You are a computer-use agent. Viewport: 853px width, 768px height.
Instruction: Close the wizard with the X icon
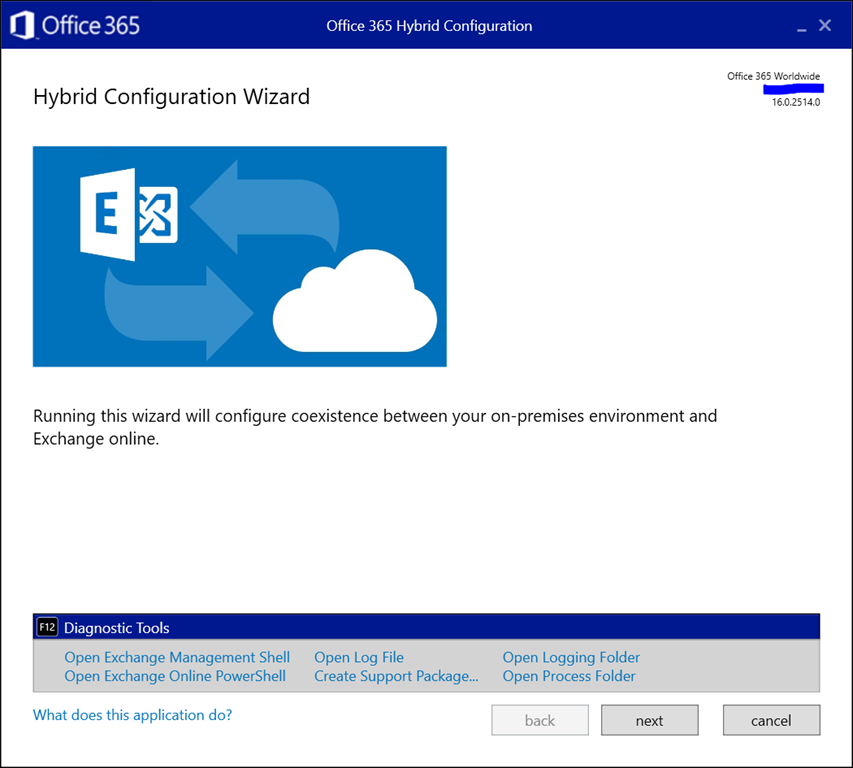[825, 26]
